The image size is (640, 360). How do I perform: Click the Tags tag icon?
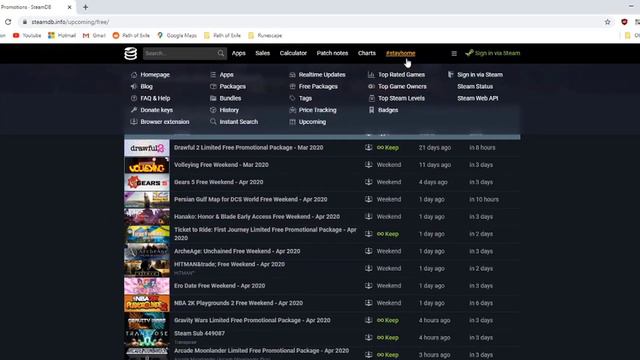292,98
